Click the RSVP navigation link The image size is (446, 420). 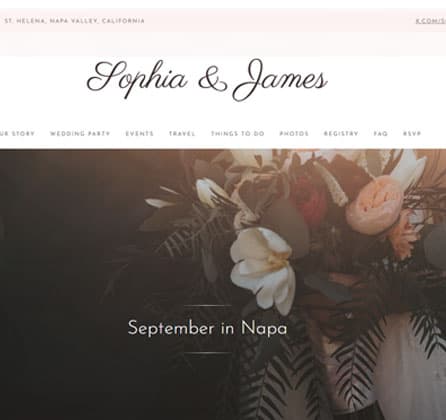[412, 134]
